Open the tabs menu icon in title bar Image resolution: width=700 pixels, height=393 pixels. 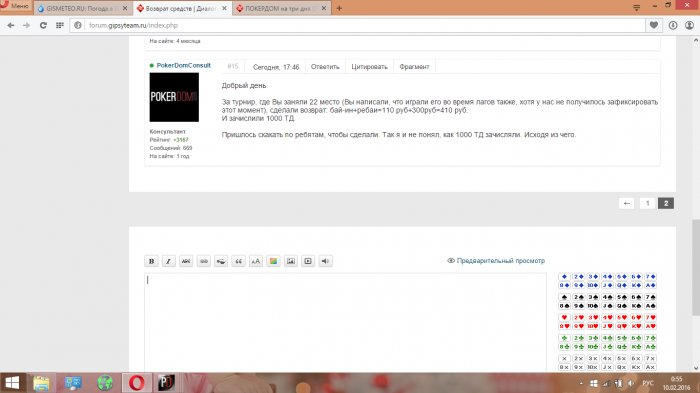pyautogui.click(x=637, y=8)
